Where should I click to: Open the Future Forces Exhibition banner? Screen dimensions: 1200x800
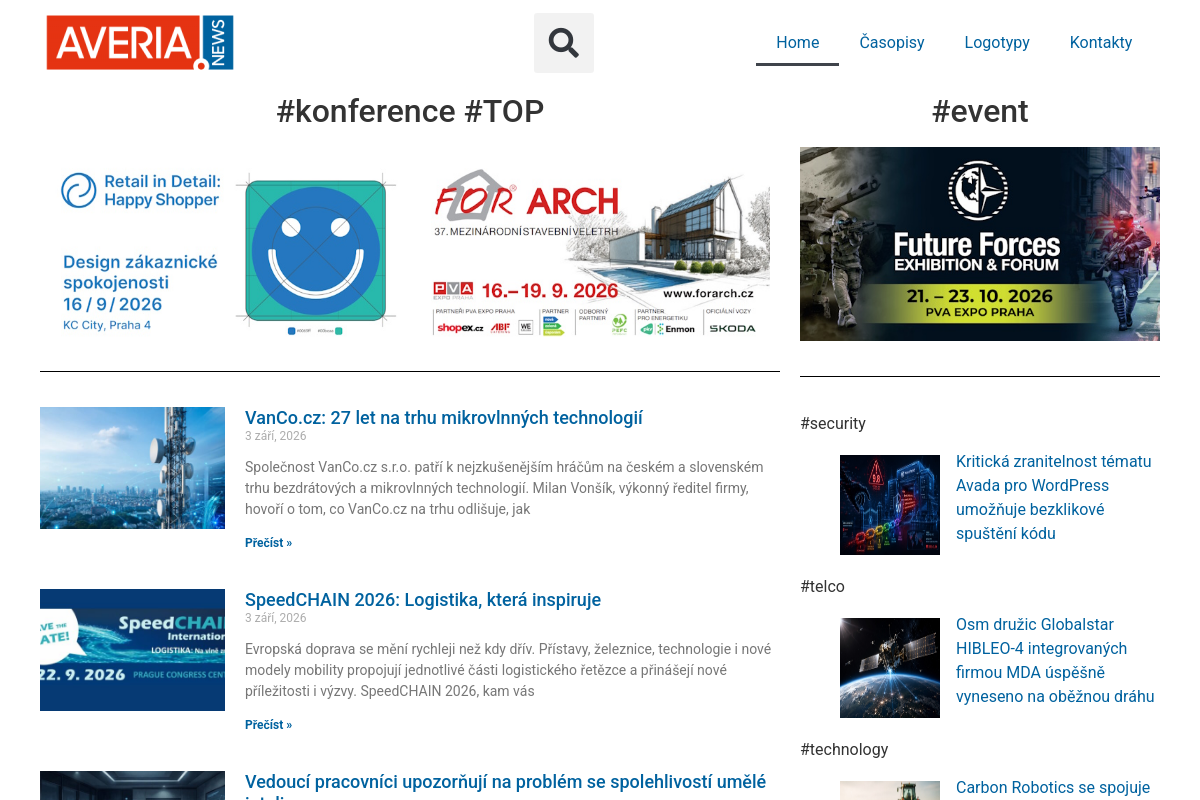pos(980,244)
